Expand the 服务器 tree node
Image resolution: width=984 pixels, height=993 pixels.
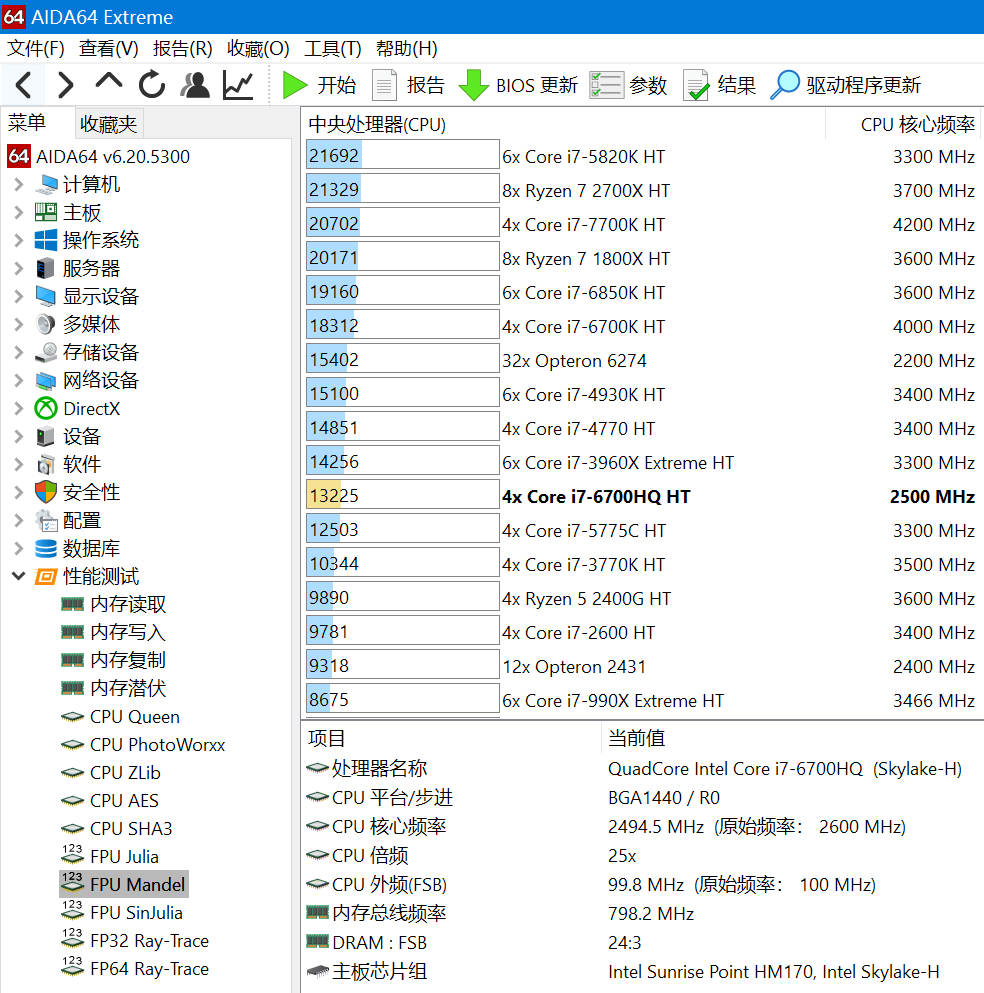coord(18,268)
